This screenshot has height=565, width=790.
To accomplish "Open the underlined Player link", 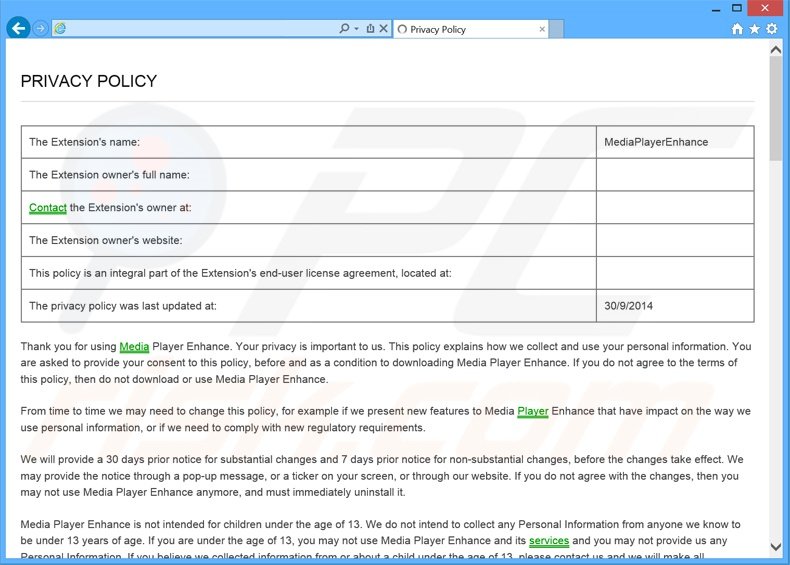I will click(533, 411).
